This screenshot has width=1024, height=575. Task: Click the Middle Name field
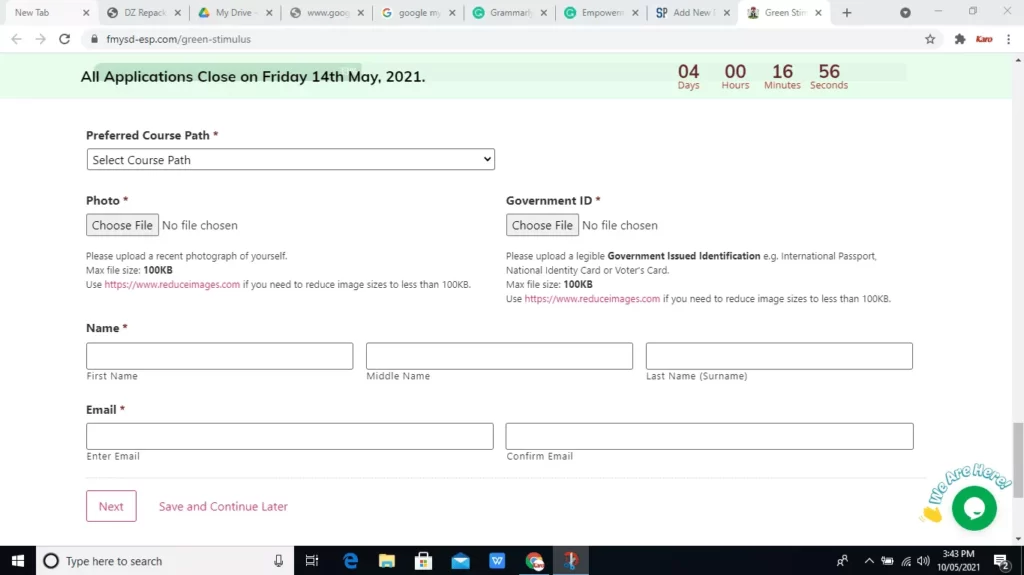tap(499, 356)
